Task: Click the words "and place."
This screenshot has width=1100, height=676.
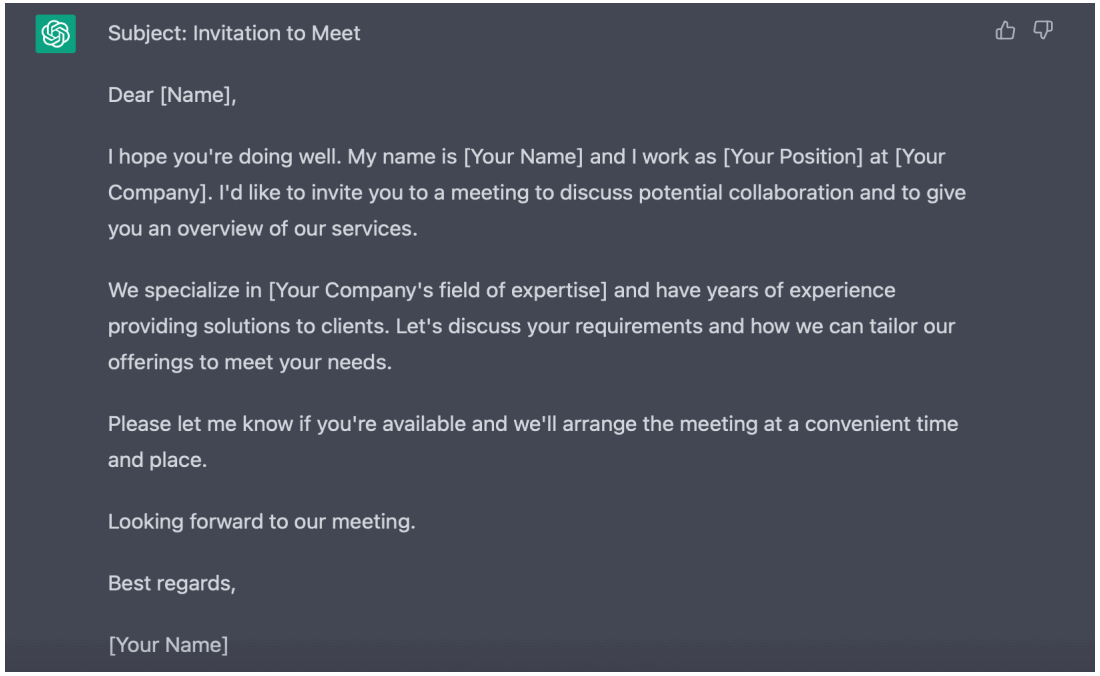Action: coord(157,460)
